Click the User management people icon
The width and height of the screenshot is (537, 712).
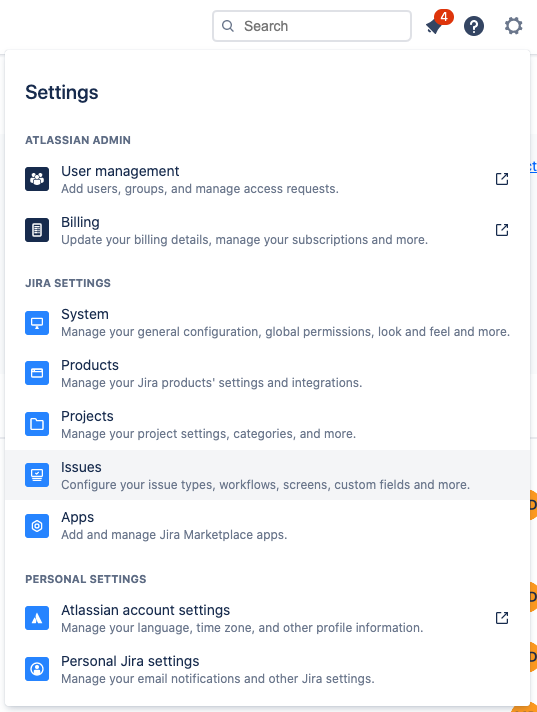37,179
